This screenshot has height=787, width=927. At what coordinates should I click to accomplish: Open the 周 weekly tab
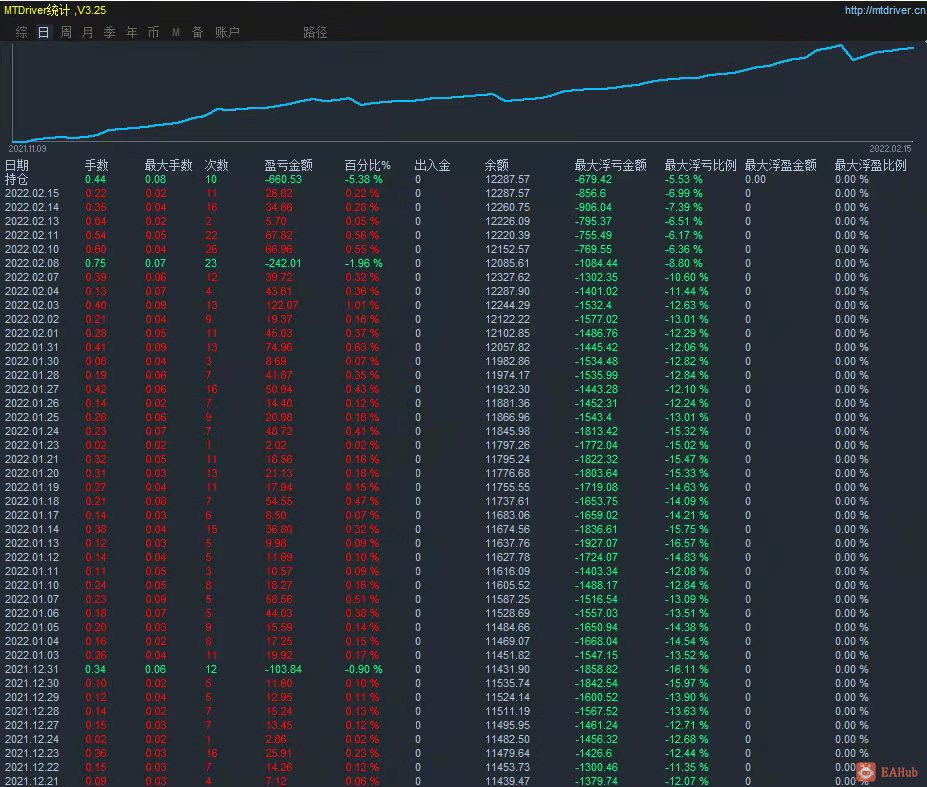click(x=66, y=32)
